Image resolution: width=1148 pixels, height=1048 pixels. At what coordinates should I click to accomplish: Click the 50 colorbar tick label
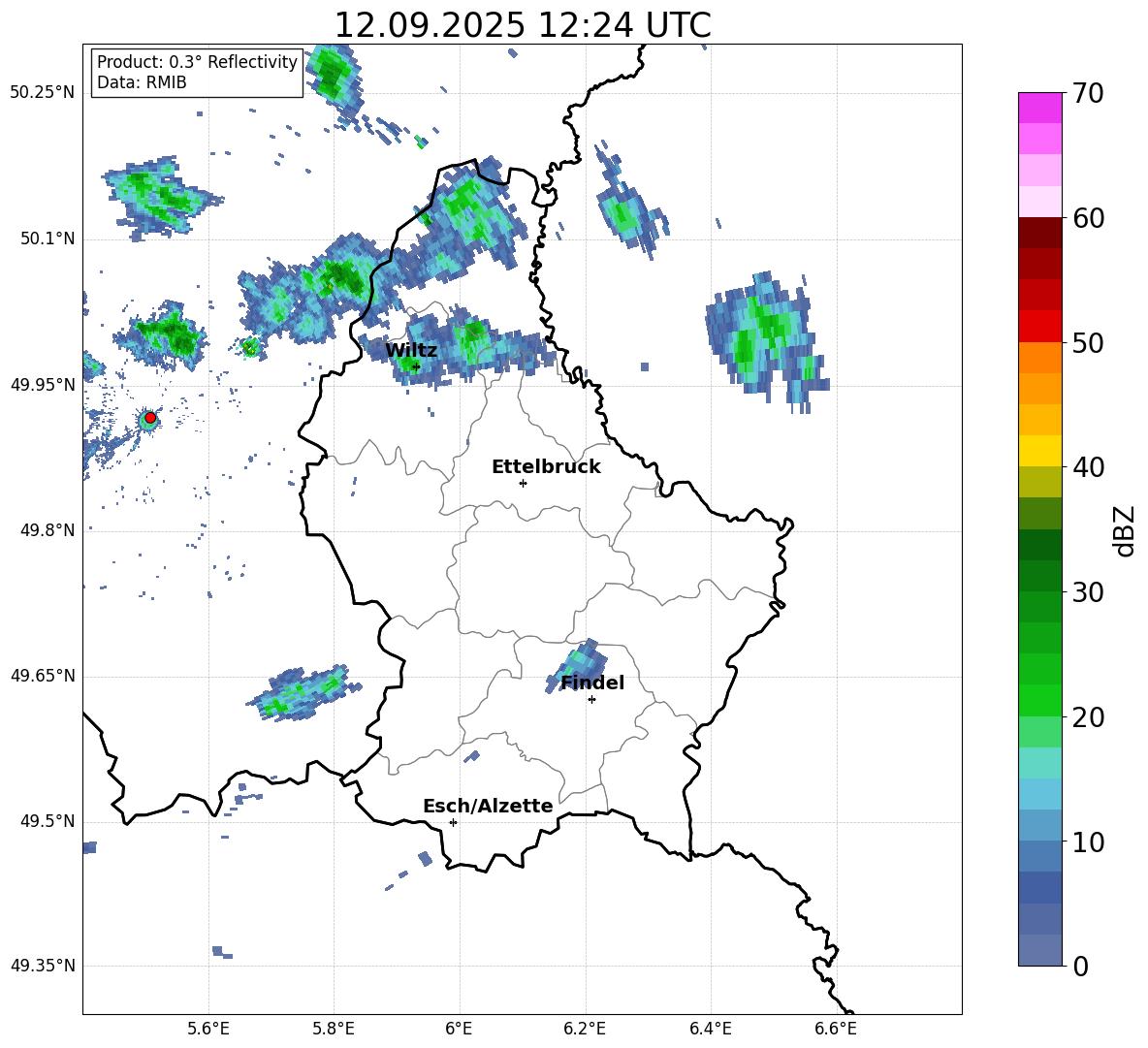[1088, 343]
